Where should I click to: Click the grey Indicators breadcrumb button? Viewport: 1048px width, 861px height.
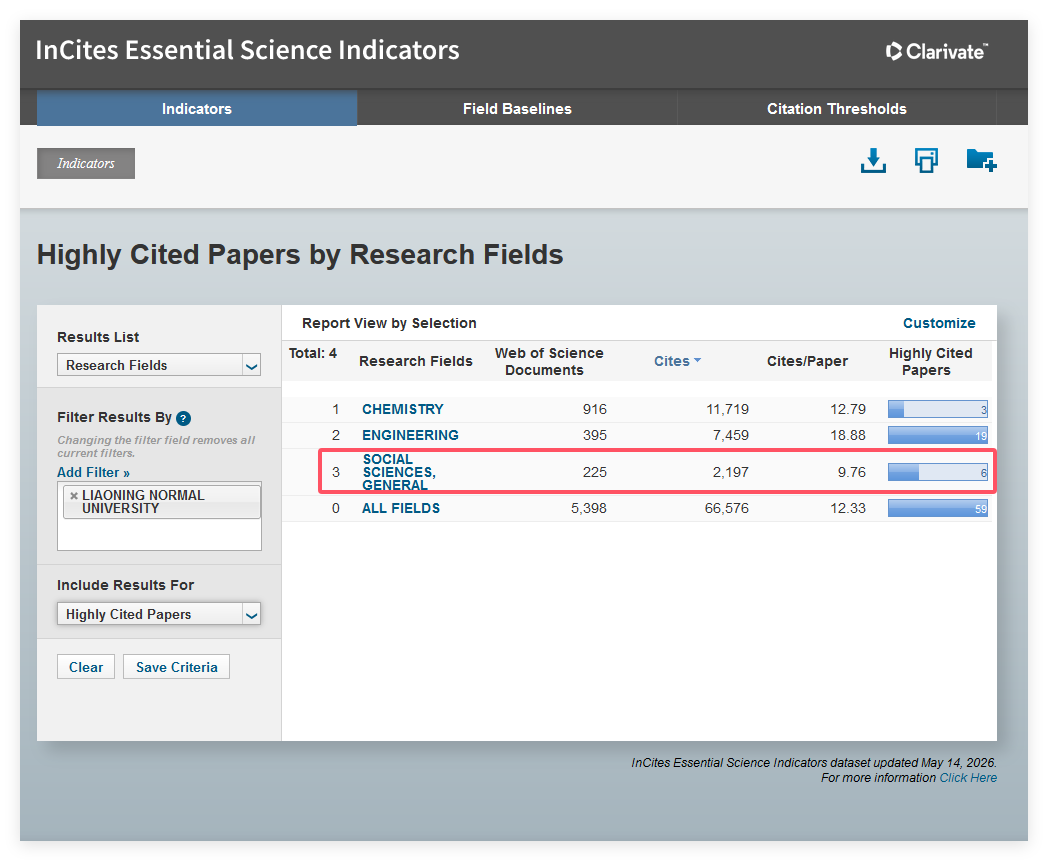click(x=86, y=163)
